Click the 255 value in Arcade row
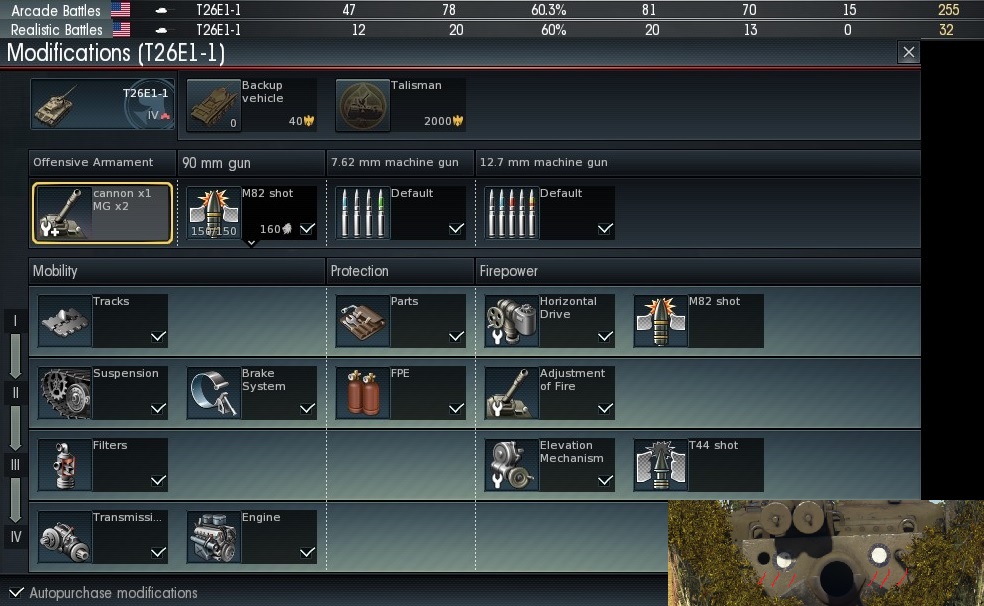The height and width of the screenshot is (606, 984). coord(948,10)
